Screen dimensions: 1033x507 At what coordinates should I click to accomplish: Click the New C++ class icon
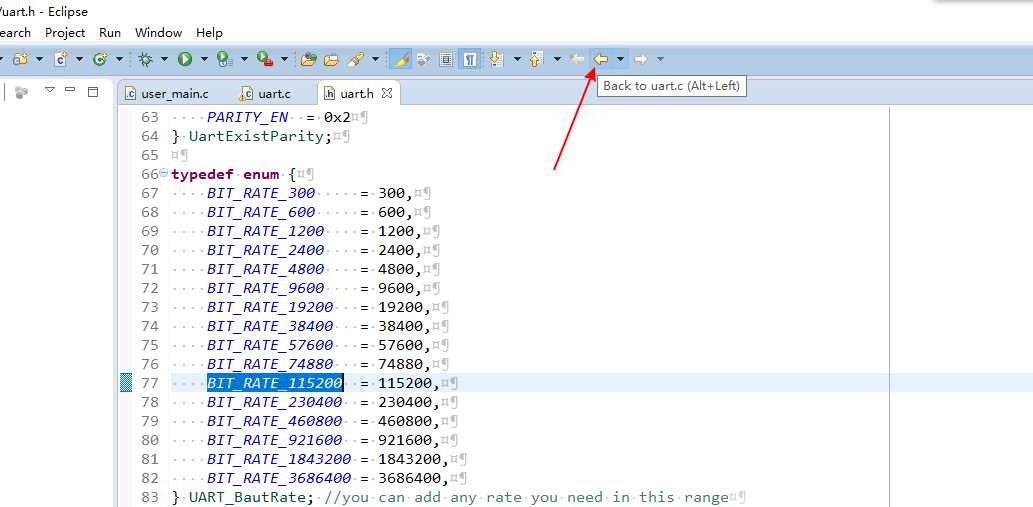[x=100, y=59]
